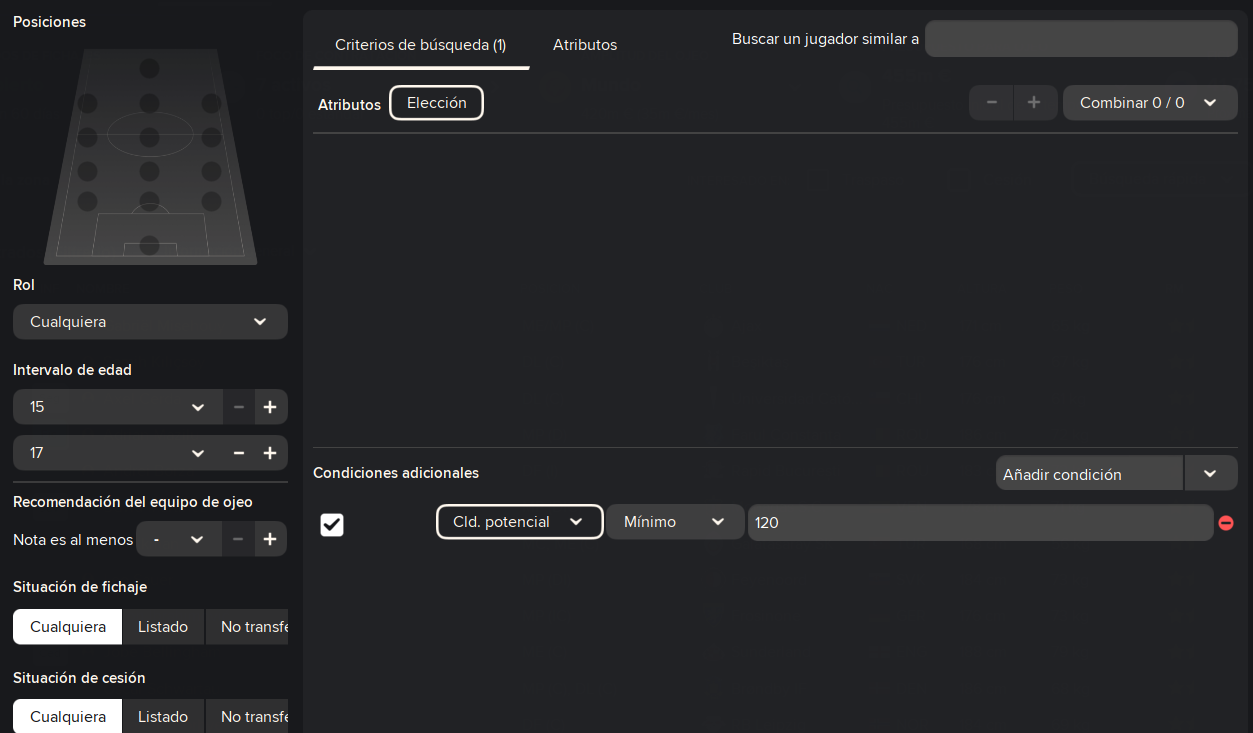Open the maximum age dropdown showing 17

pos(117,453)
